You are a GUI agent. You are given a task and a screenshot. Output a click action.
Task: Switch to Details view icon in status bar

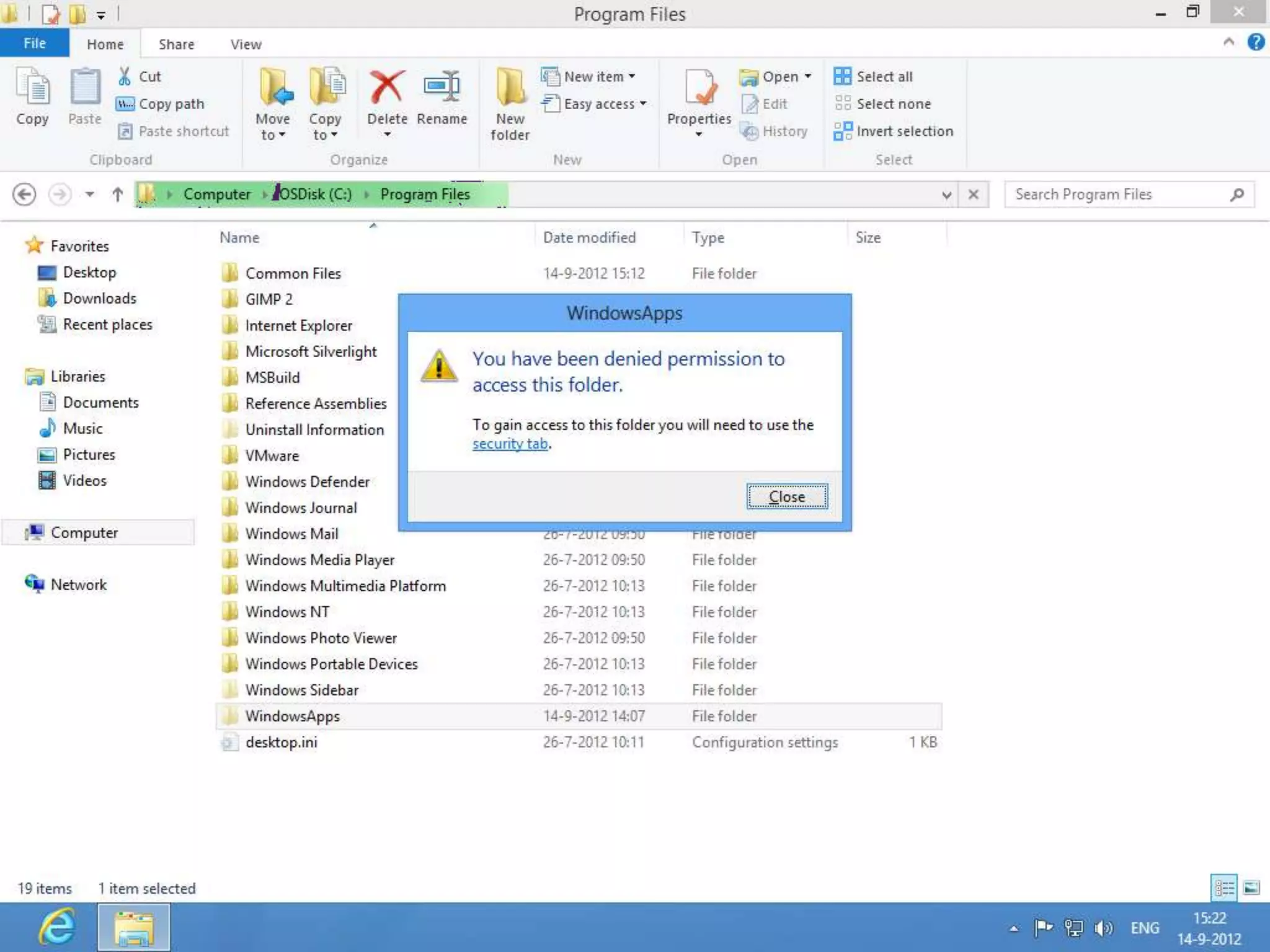coord(1224,888)
